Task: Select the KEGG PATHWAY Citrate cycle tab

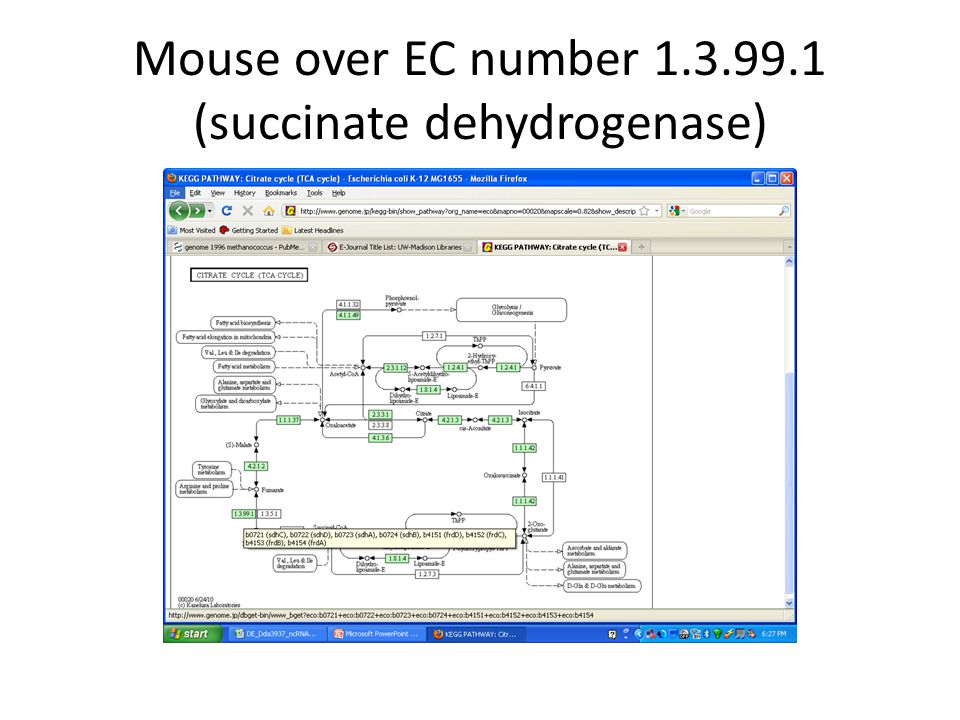Action: coord(554,247)
